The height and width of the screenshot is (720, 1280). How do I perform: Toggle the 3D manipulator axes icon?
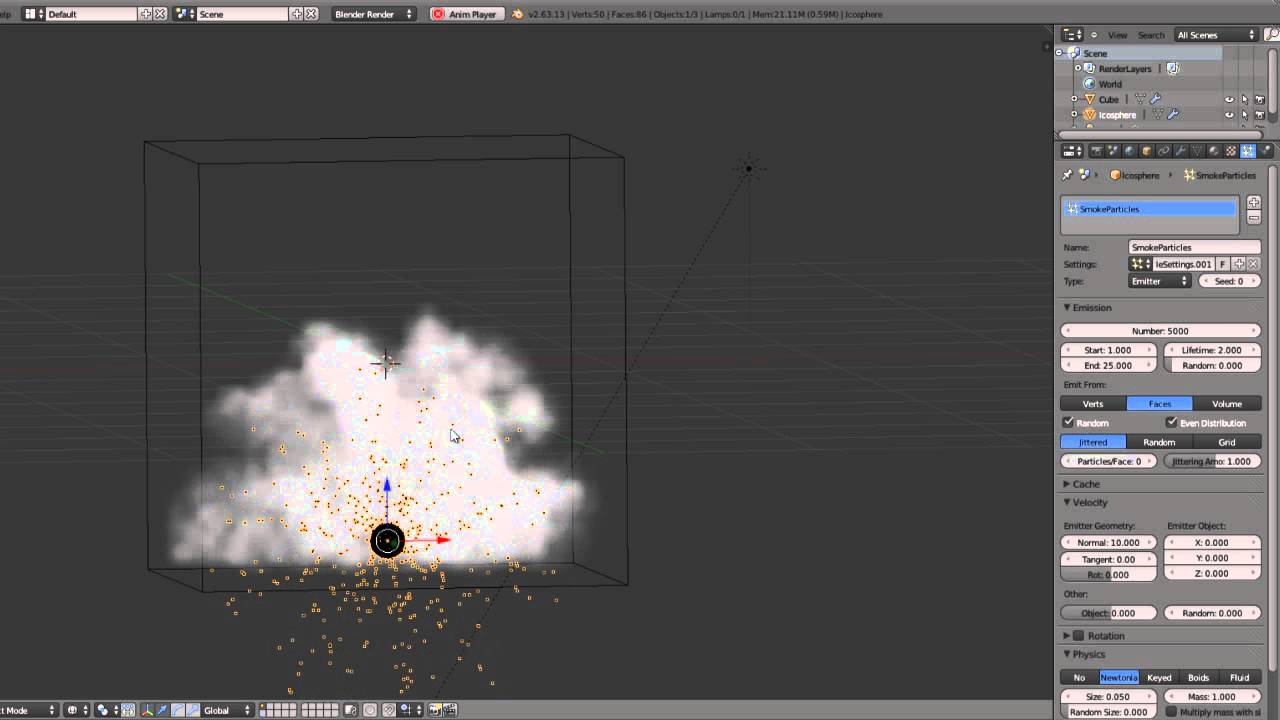click(x=147, y=710)
